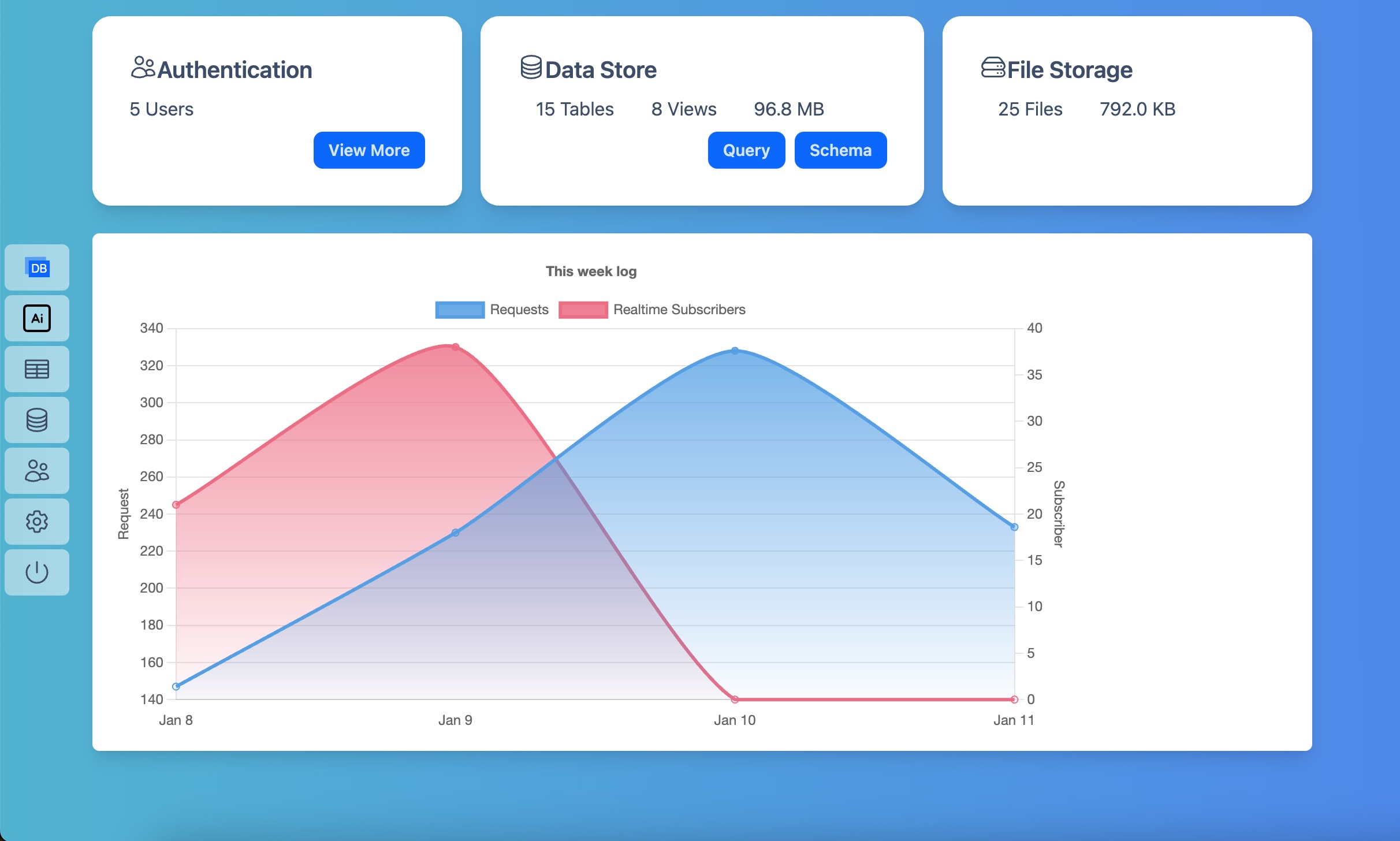Click the Subscribers data point at Jan 8

(176, 504)
